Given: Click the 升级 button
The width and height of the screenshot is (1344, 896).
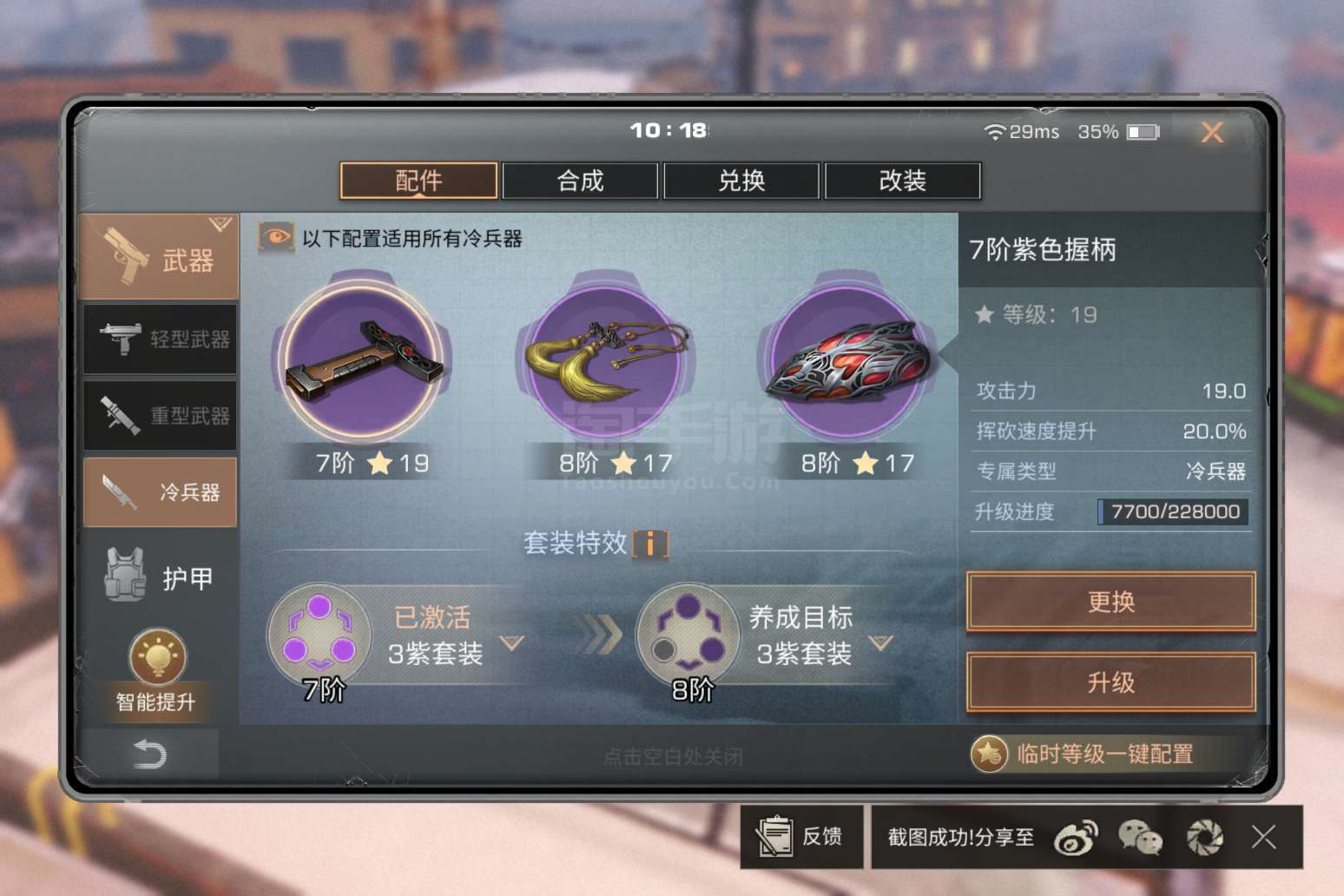Looking at the screenshot, I should (x=1111, y=682).
